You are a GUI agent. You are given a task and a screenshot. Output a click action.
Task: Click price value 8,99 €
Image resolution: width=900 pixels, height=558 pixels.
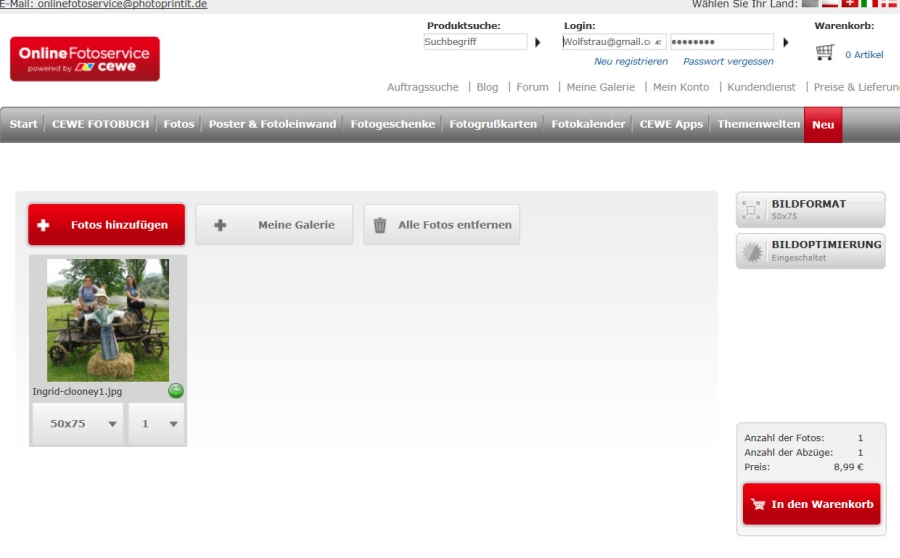848,467
